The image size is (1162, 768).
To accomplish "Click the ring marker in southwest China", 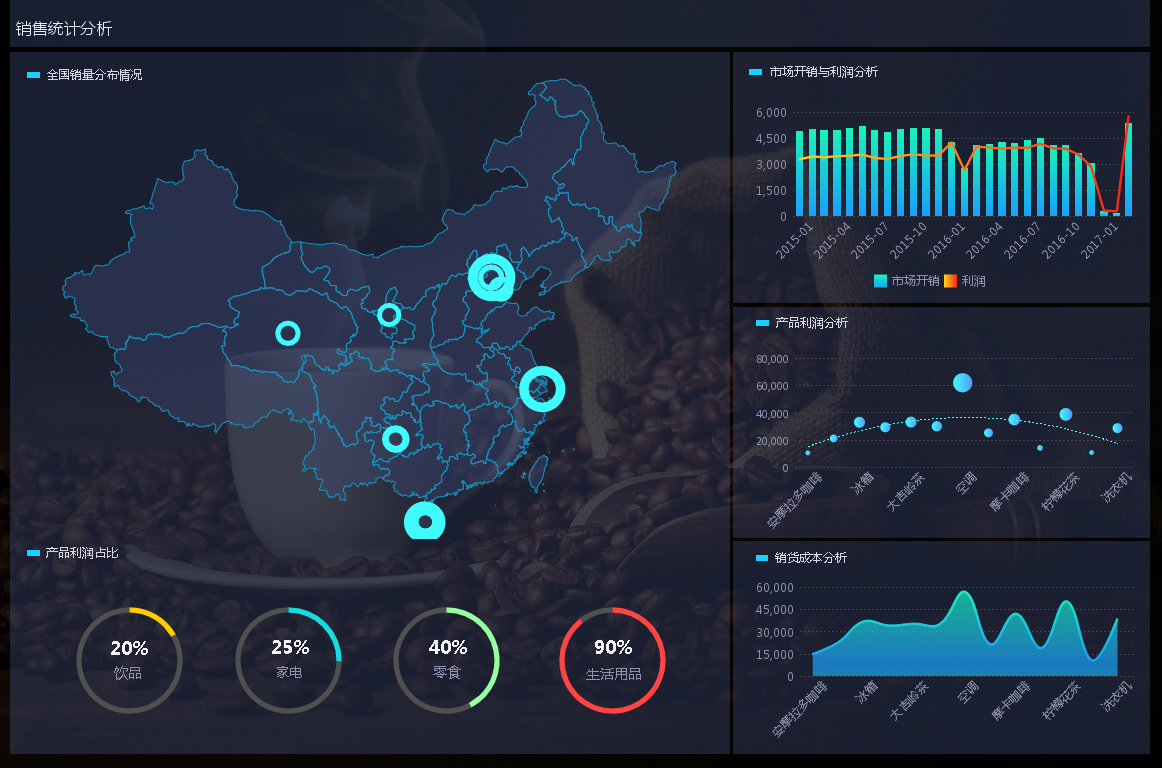I will point(396,439).
